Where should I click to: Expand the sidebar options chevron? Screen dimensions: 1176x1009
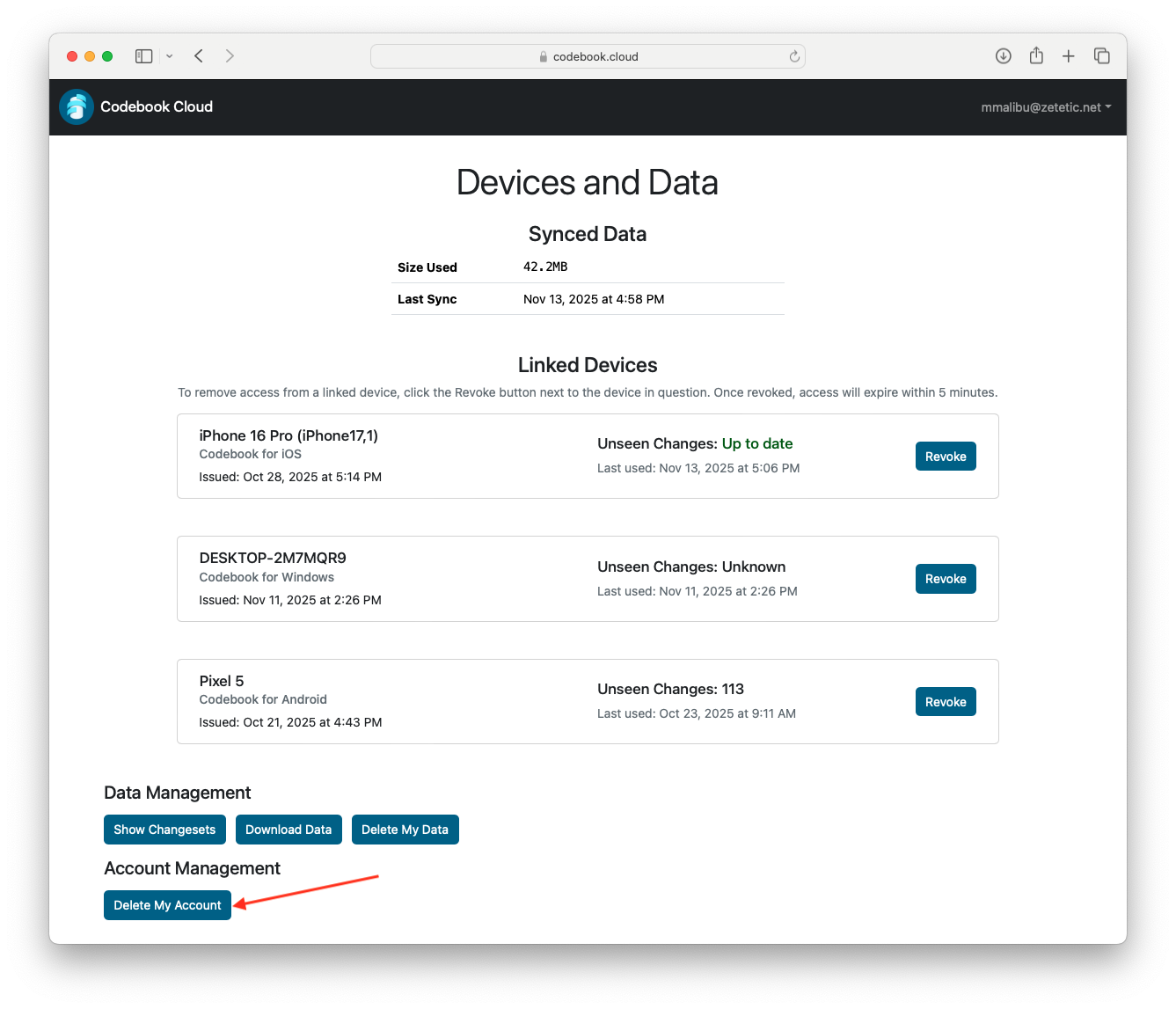click(169, 55)
